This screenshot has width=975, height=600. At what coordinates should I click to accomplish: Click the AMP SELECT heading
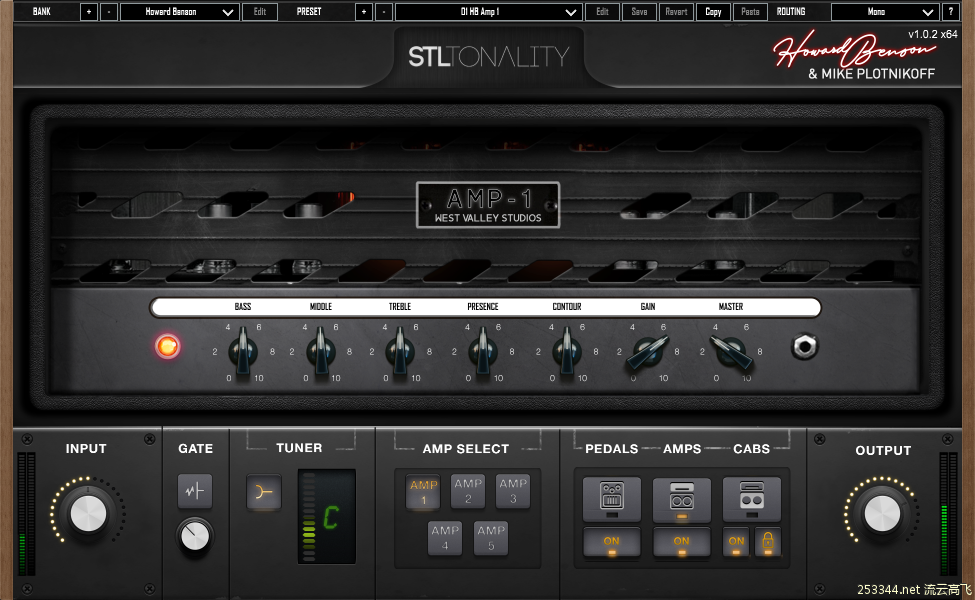pos(466,449)
